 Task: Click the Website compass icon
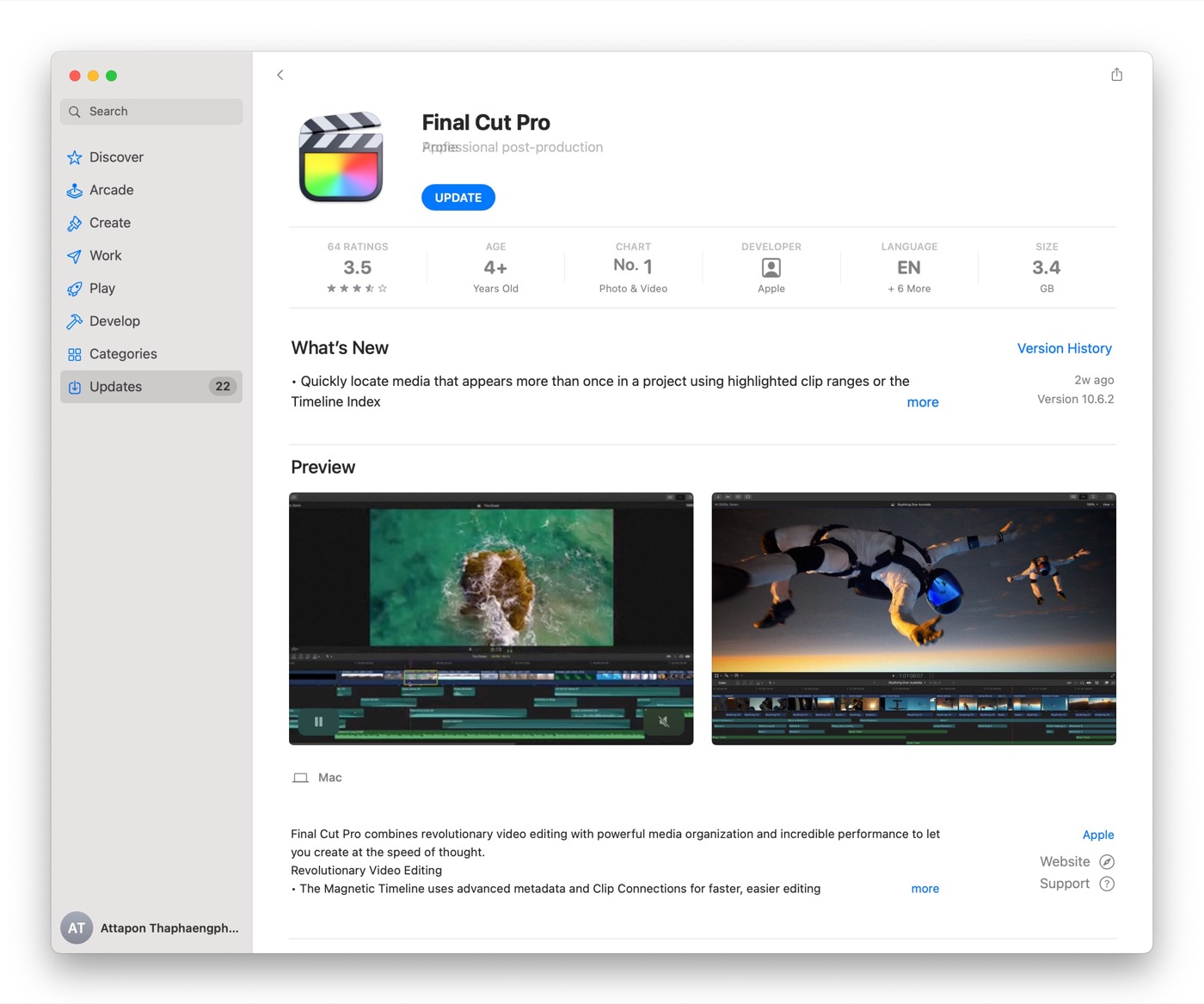[1107, 861]
